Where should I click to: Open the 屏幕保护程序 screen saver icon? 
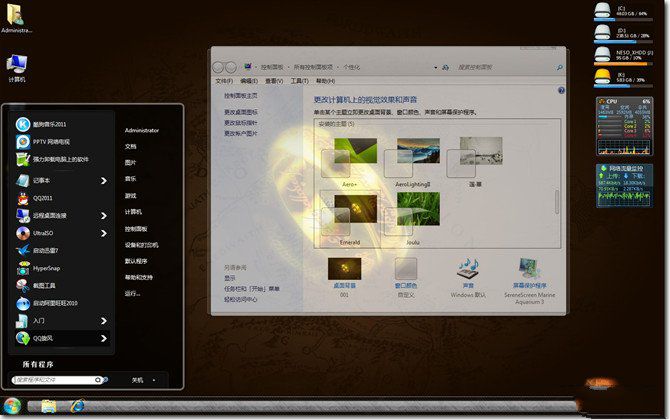pyautogui.click(x=531, y=270)
